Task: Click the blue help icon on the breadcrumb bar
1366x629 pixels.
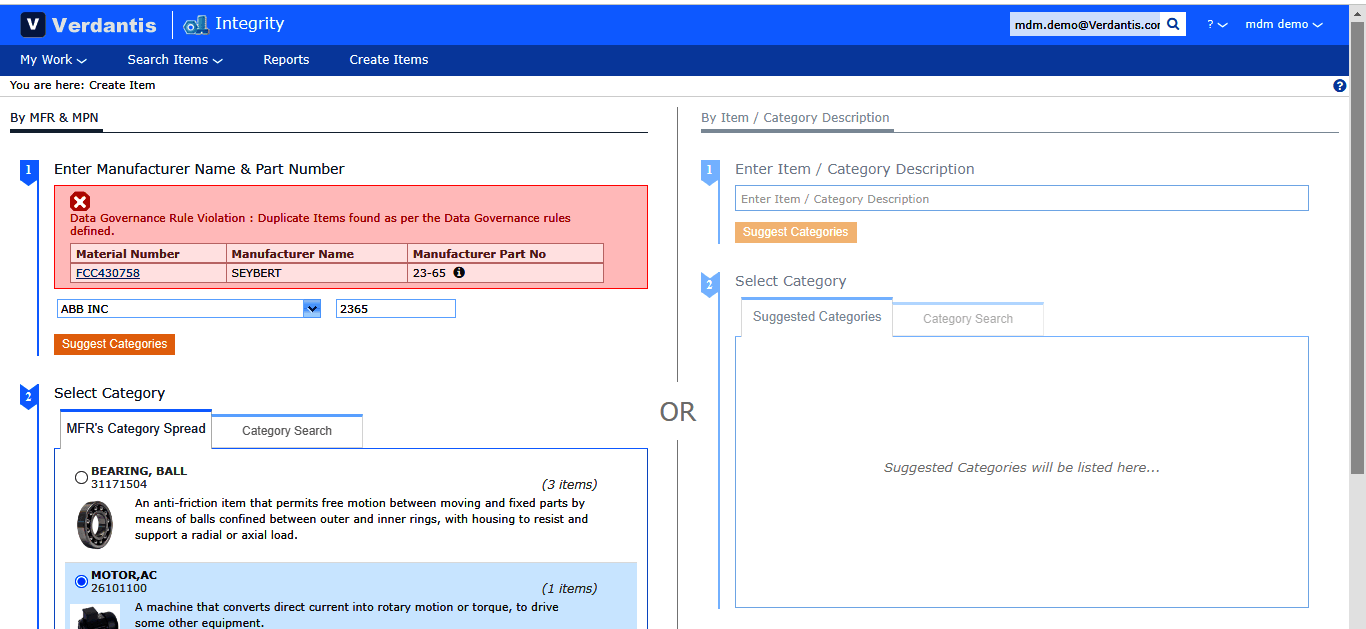Action: (1340, 86)
